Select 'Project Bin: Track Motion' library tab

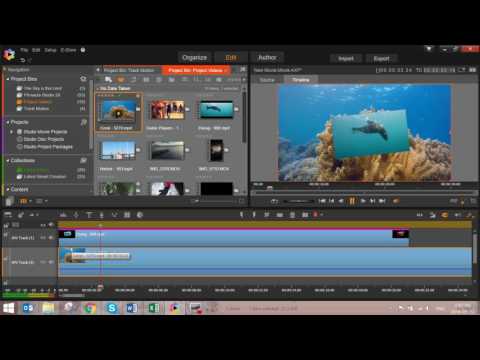coord(129,70)
